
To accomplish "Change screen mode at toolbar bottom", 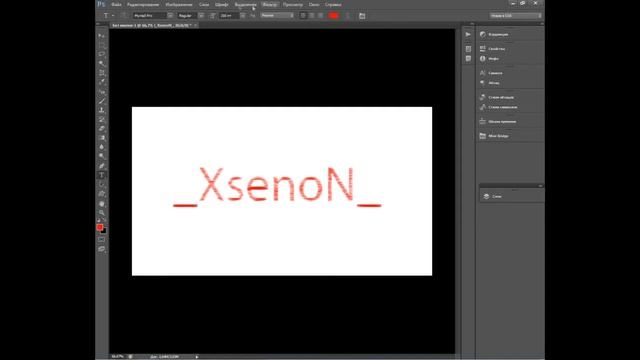I will click(x=101, y=249).
